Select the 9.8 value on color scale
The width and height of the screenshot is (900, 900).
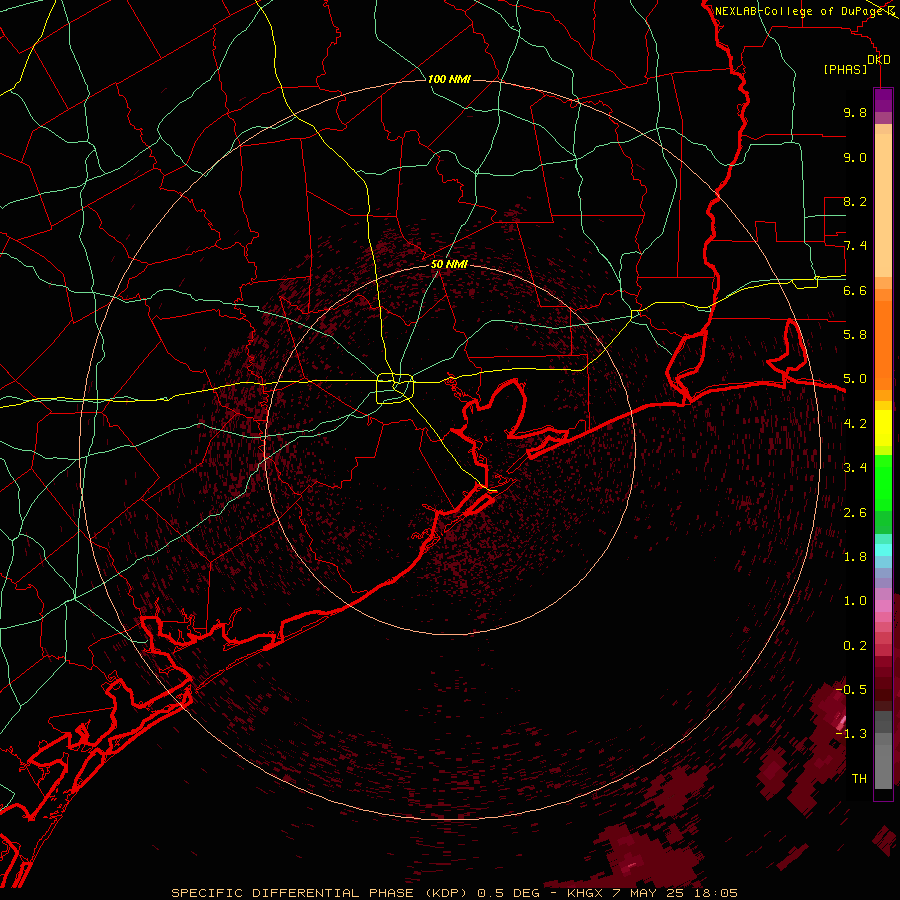(x=855, y=112)
